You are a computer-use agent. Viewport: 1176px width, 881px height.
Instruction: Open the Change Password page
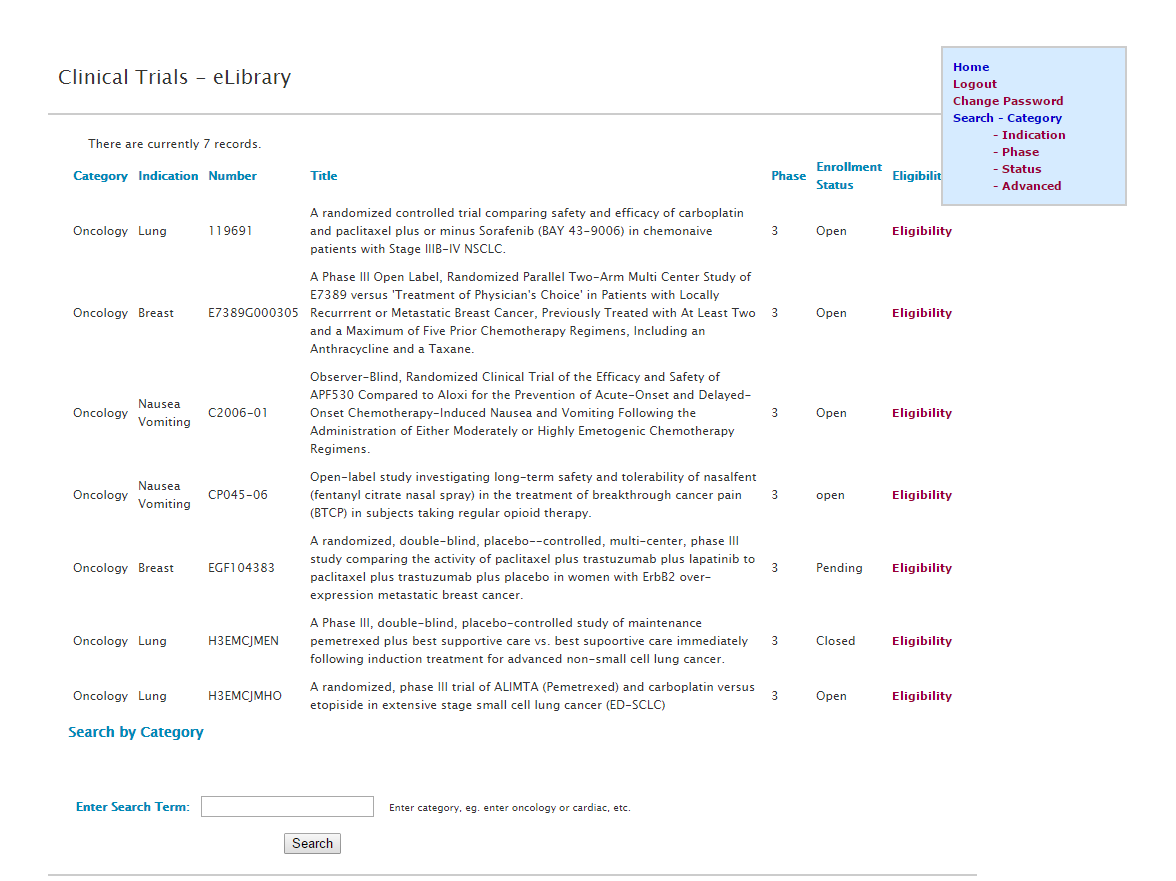click(1007, 101)
